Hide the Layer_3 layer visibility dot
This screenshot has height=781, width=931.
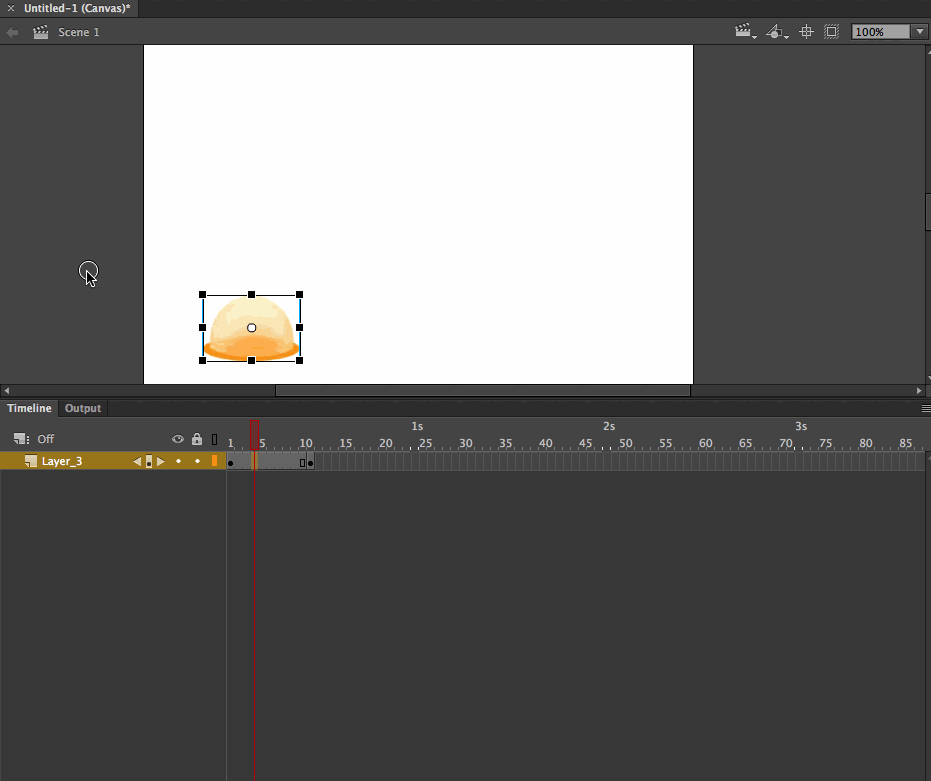(x=178, y=461)
